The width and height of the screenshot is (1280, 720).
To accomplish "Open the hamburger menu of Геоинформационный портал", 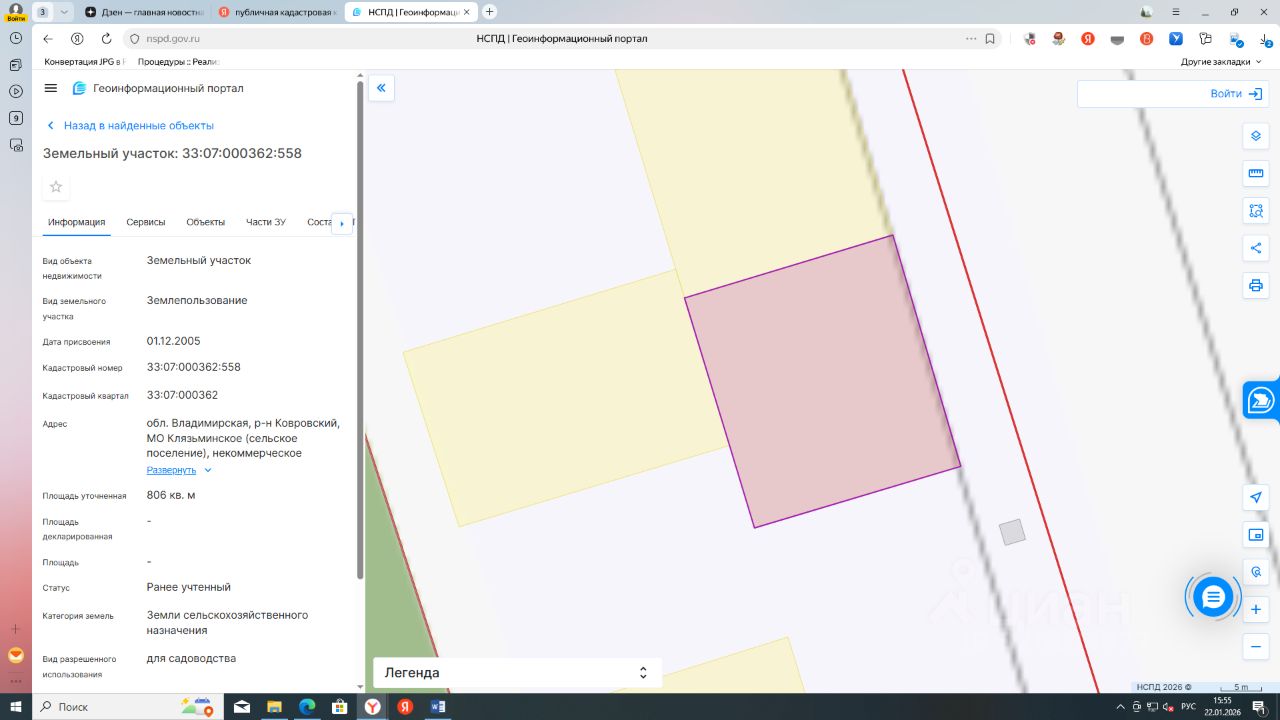I will tap(51, 88).
